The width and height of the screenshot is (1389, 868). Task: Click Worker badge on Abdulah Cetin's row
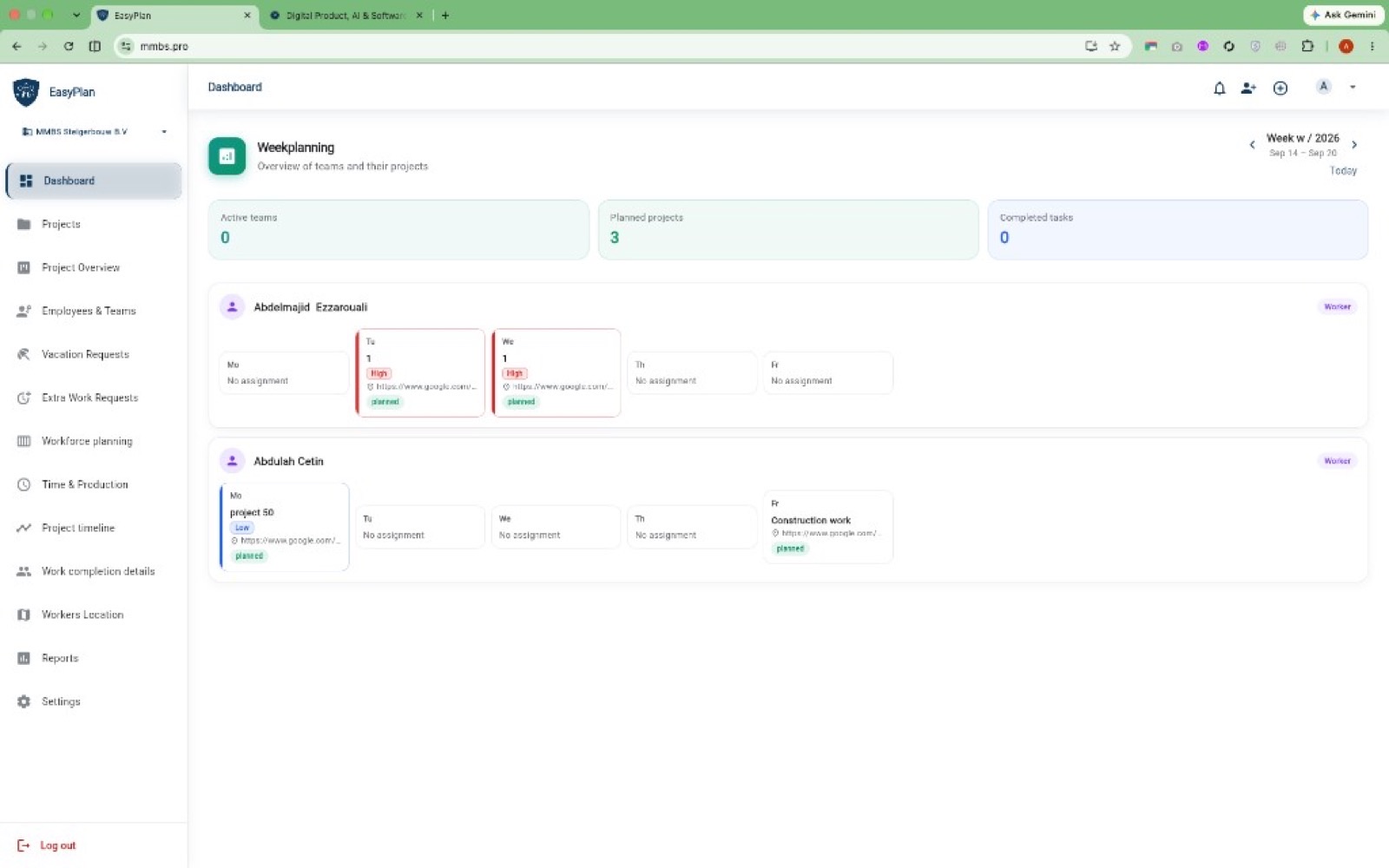tap(1337, 461)
